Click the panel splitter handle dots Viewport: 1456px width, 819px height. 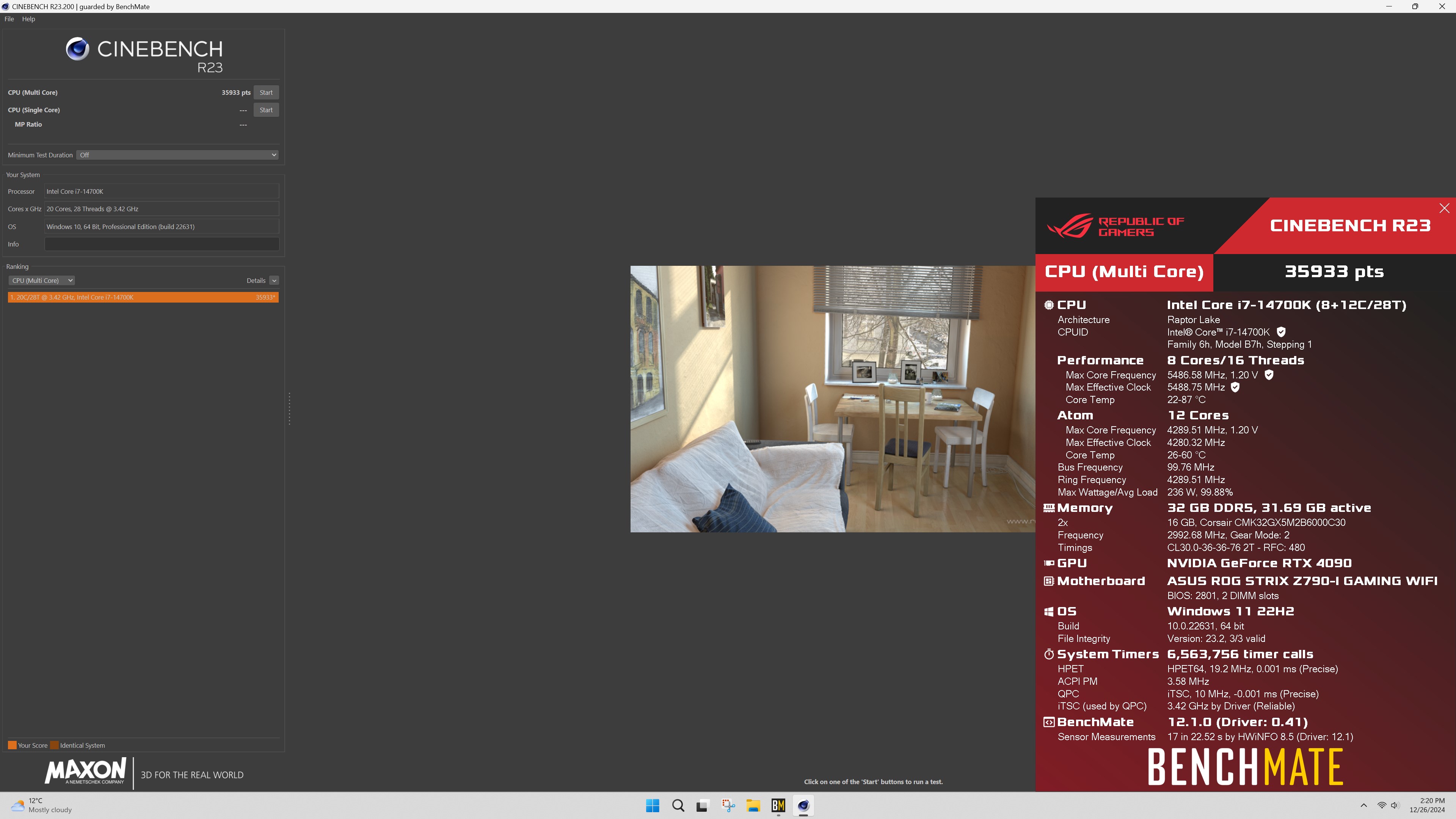(x=289, y=409)
